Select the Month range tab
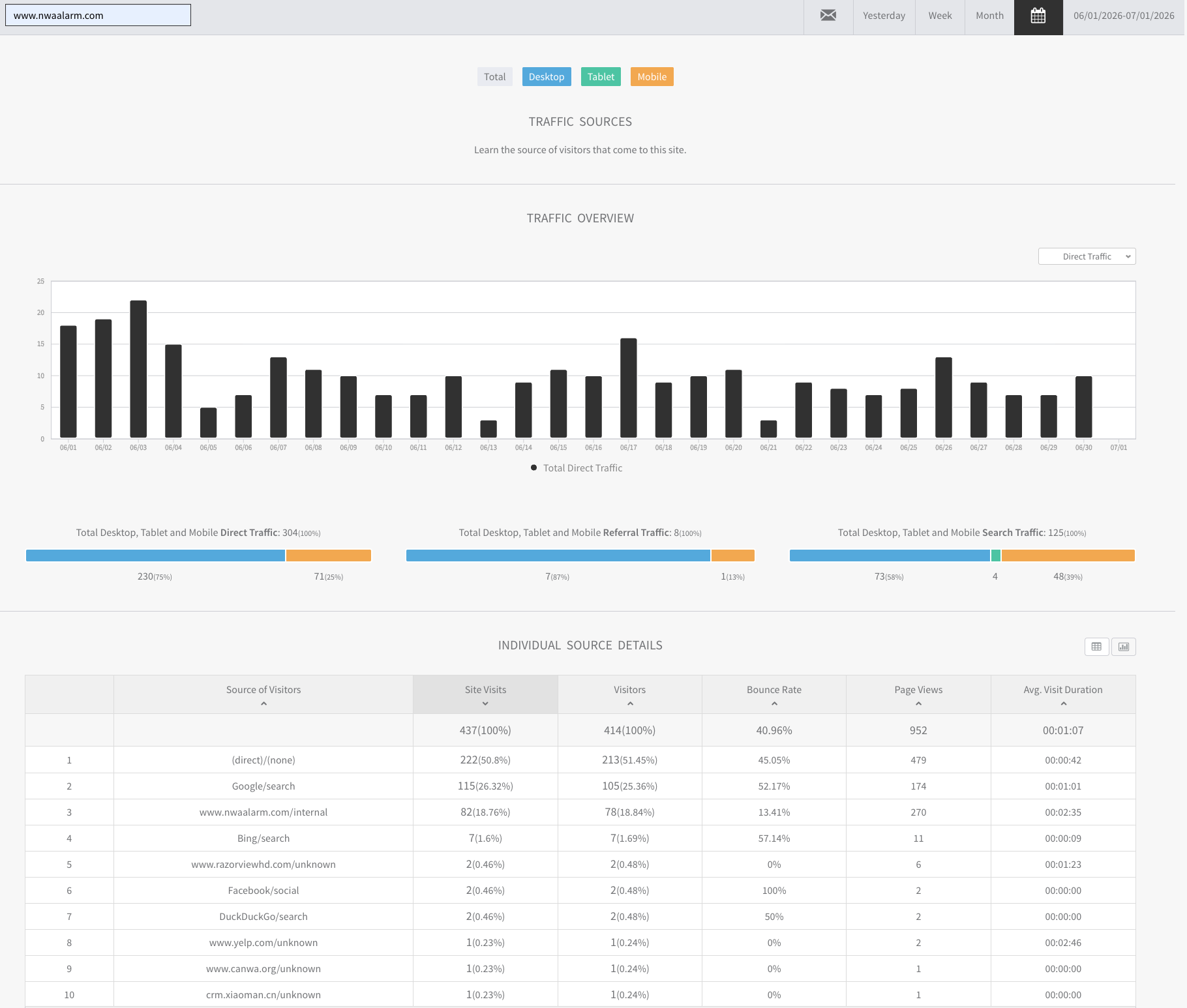Screen dimensions: 1187x1008 (989, 16)
